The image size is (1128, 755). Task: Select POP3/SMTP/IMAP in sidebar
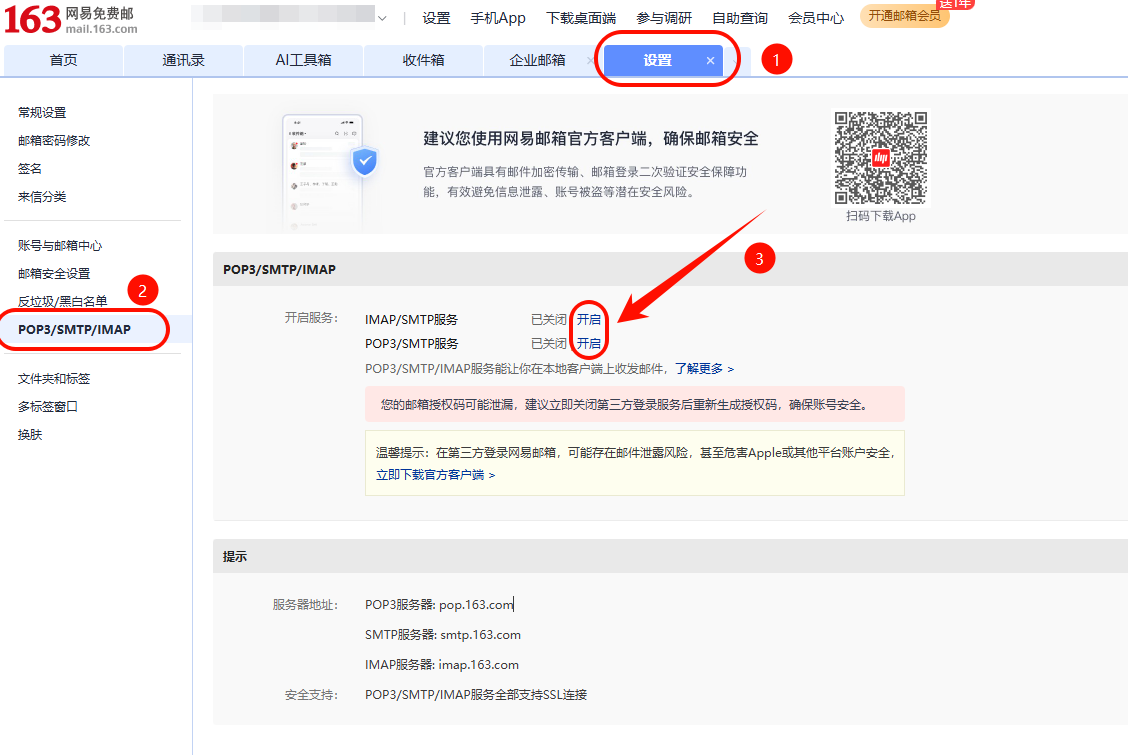coord(74,329)
